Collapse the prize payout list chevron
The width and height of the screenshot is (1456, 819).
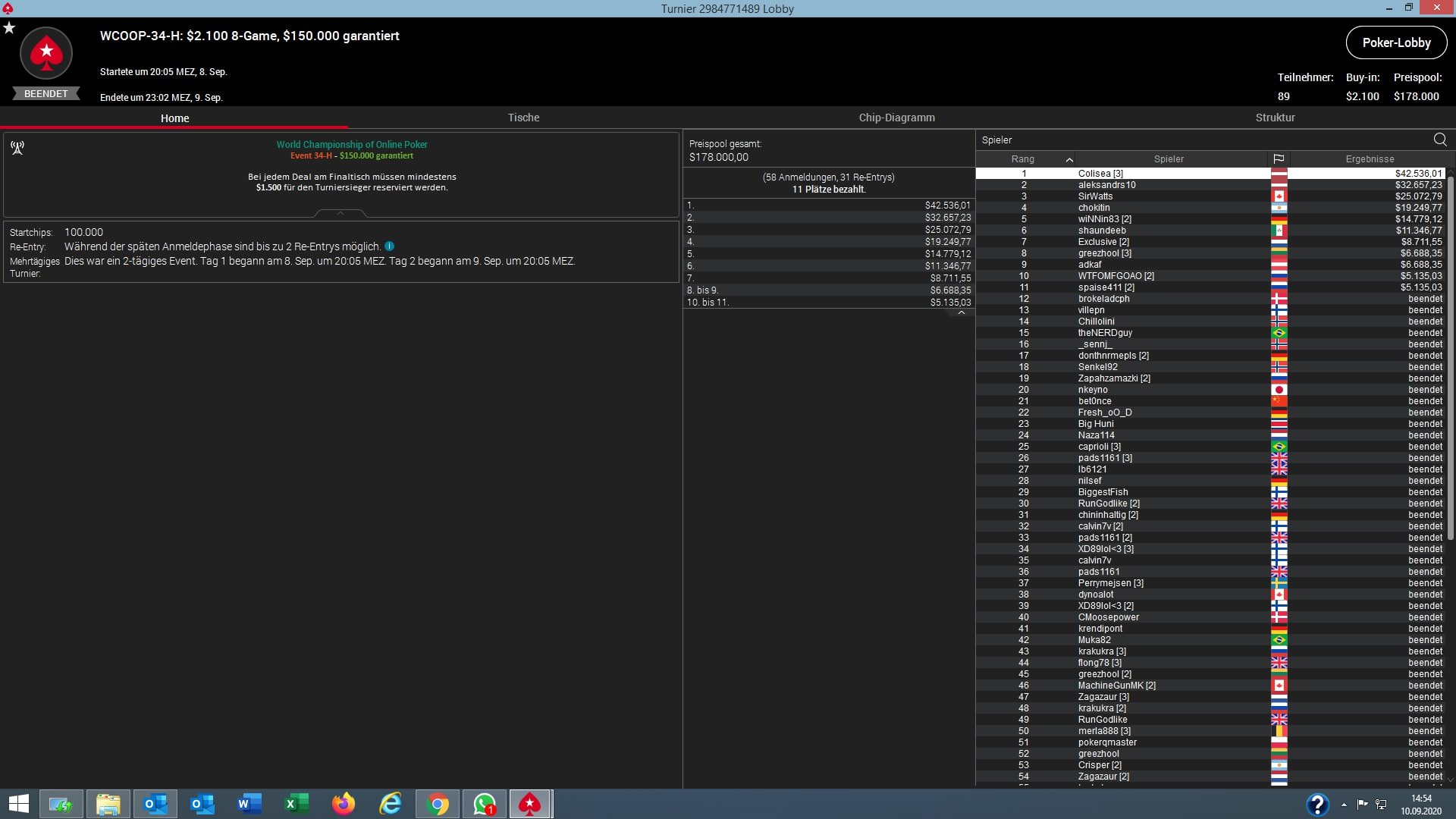[x=961, y=312]
